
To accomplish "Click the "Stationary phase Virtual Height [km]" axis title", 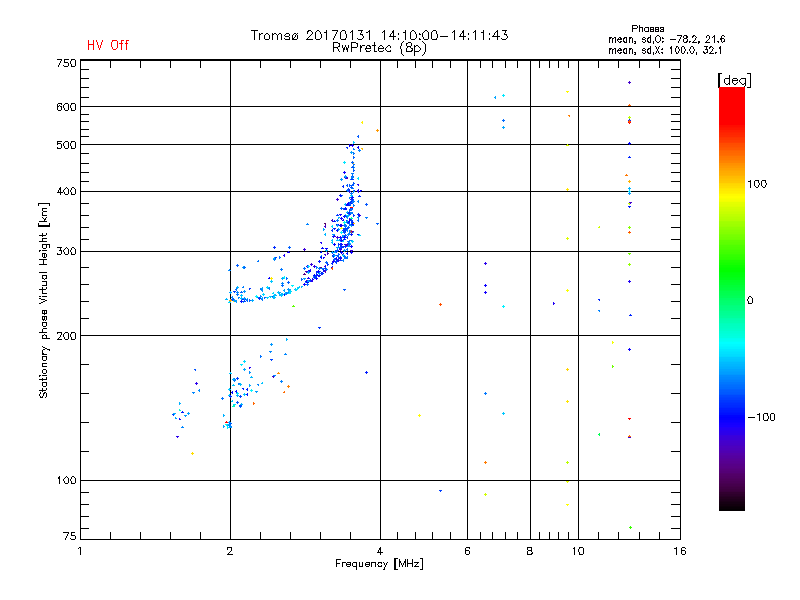I will point(44,300).
